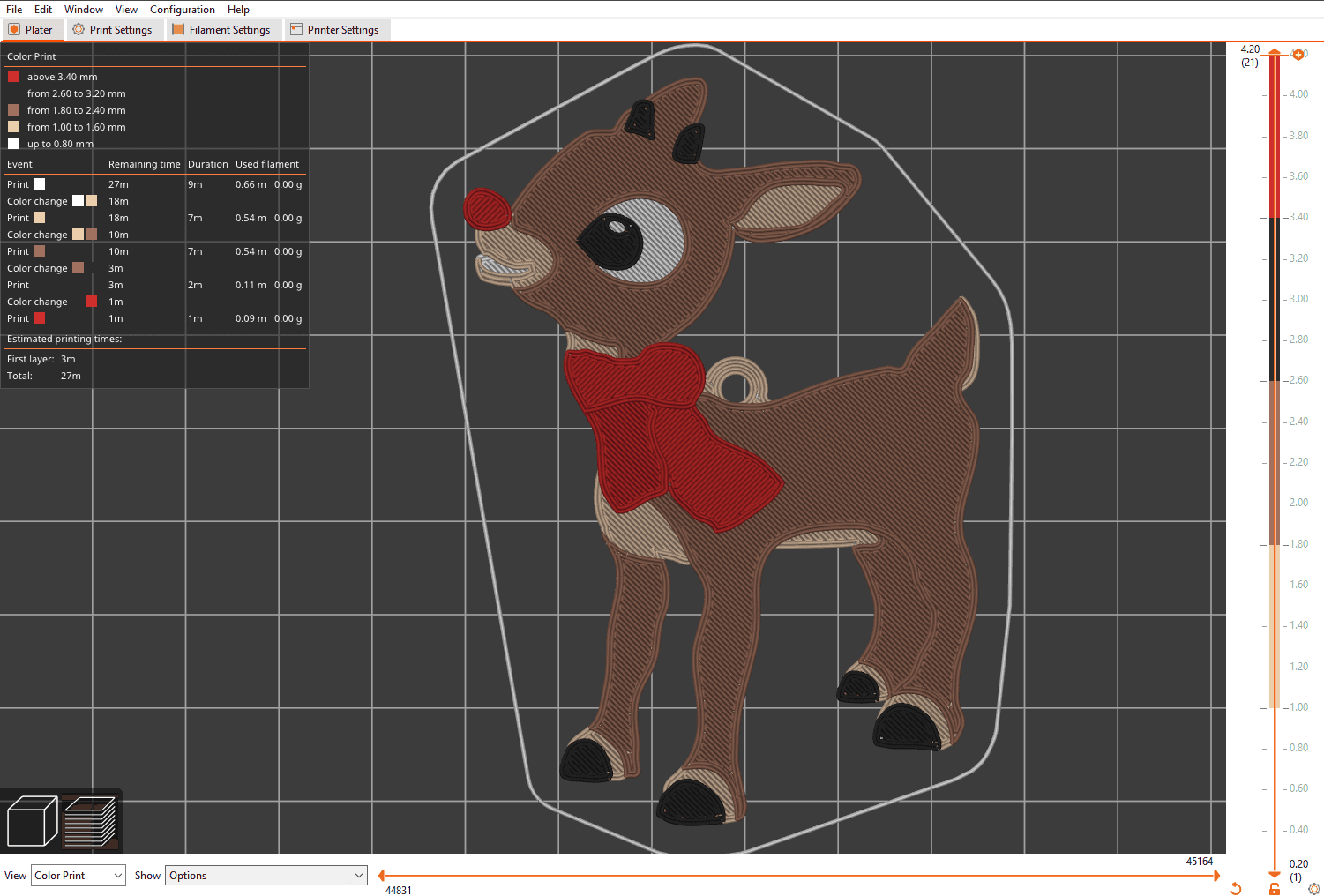Click 'Estimated printing times:' label
Viewport: 1324px width, 896px height.
pos(64,339)
